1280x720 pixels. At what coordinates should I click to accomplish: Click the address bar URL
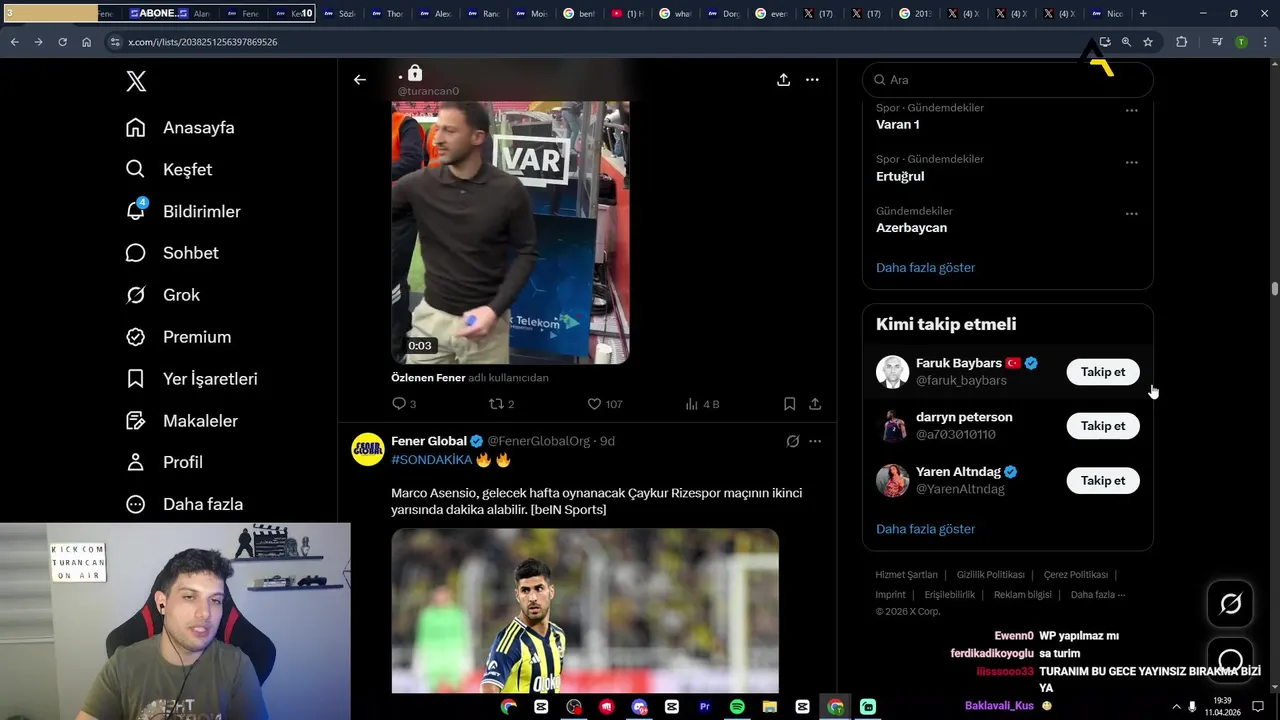(x=203, y=42)
